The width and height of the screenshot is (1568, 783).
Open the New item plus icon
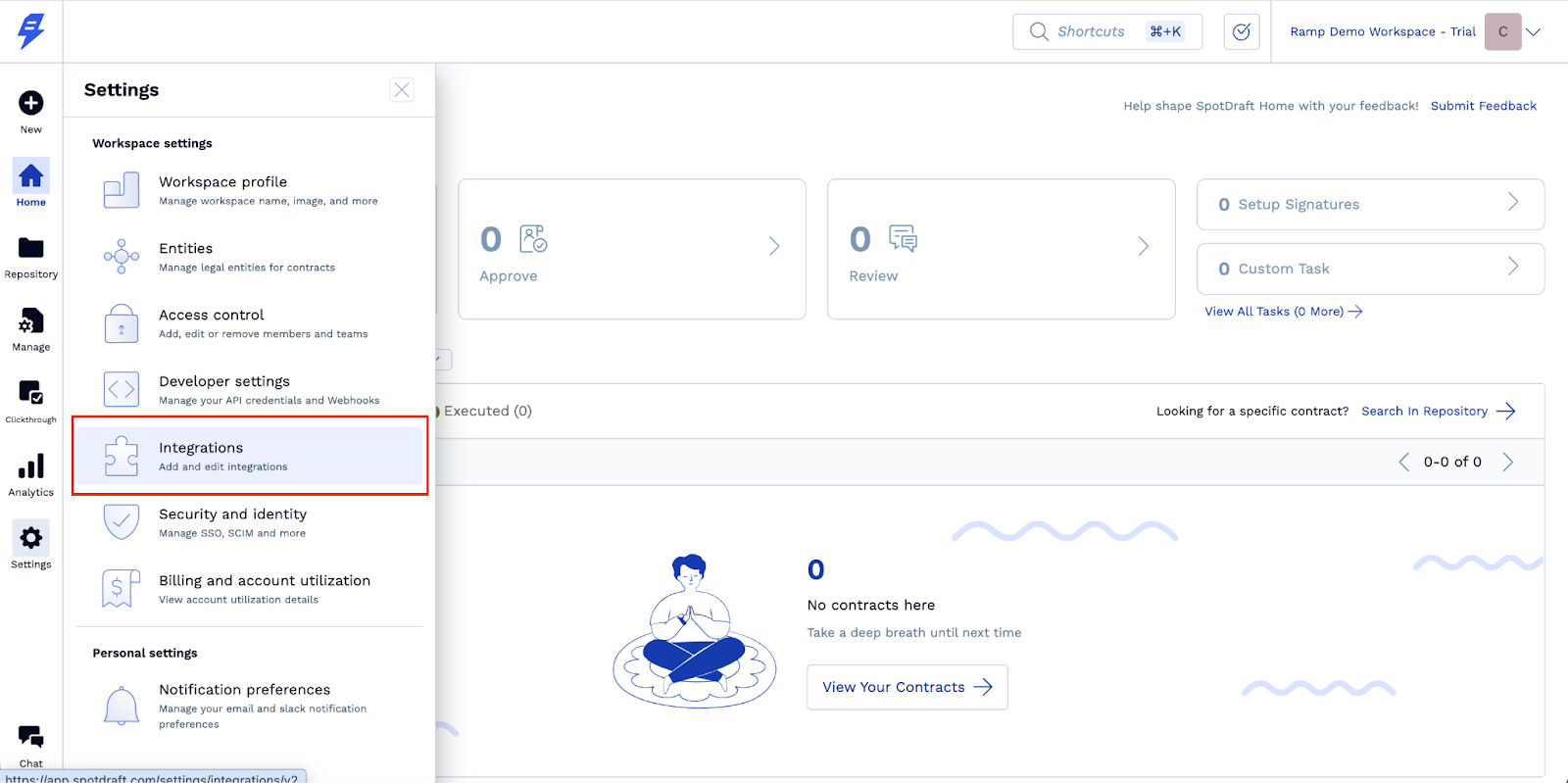(31, 103)
